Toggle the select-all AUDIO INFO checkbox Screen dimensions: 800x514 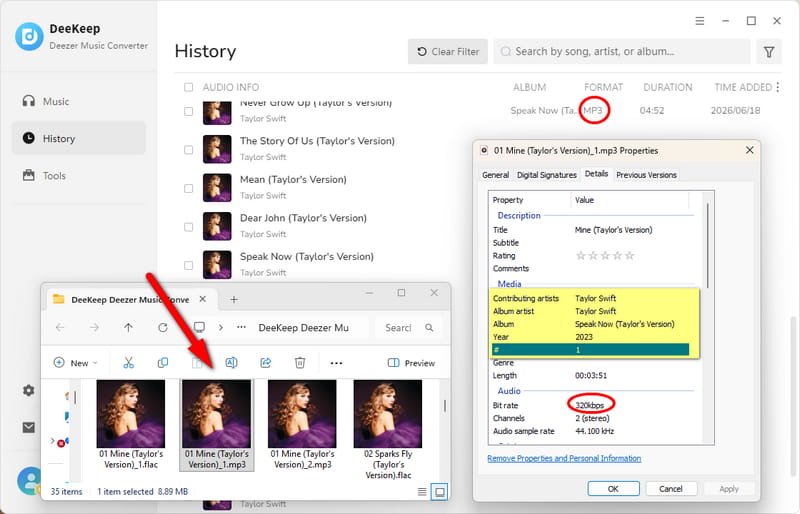click(x=188, y=87)
